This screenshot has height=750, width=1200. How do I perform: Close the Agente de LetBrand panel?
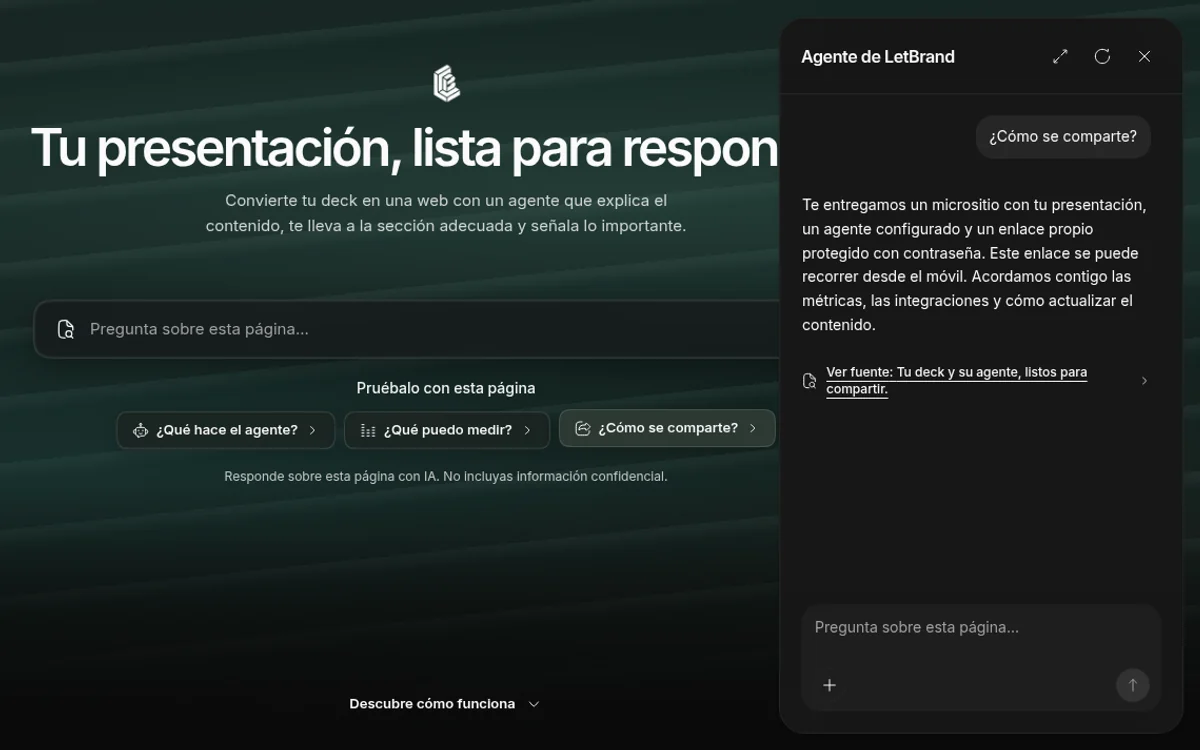click(x=1144, y=56)
